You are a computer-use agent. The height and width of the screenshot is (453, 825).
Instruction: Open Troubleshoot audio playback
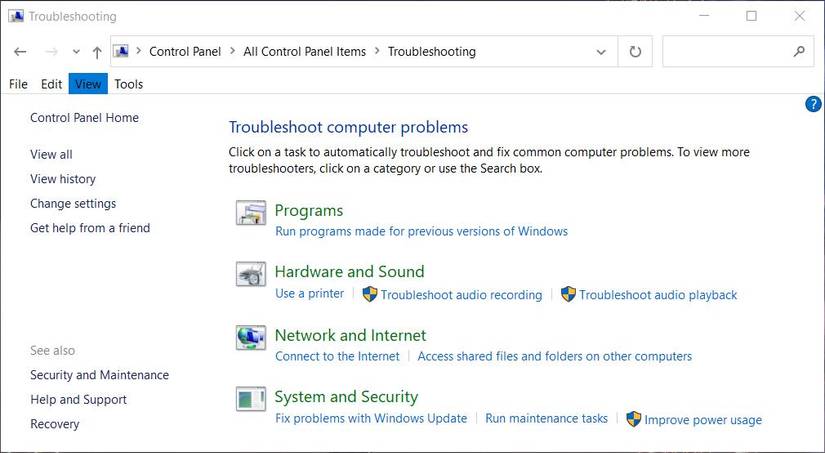coord(657,295)
